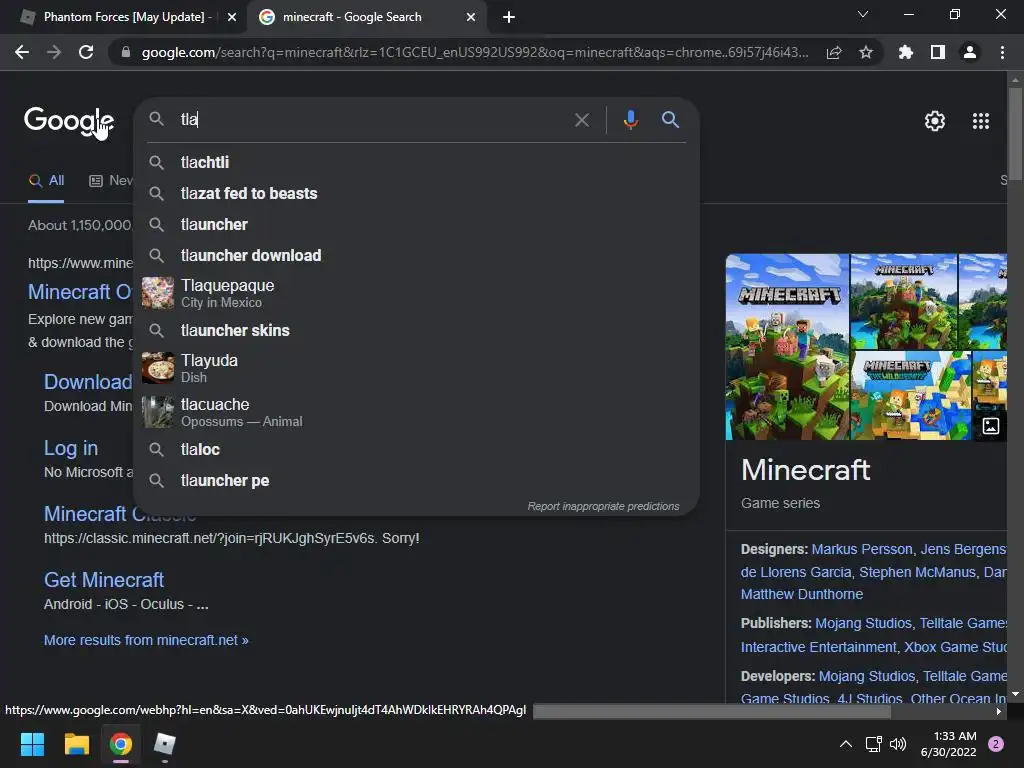Open the Roblox taskbar icon
The width and height of the screenshot is (1024, 768).
tap(165, 744)
